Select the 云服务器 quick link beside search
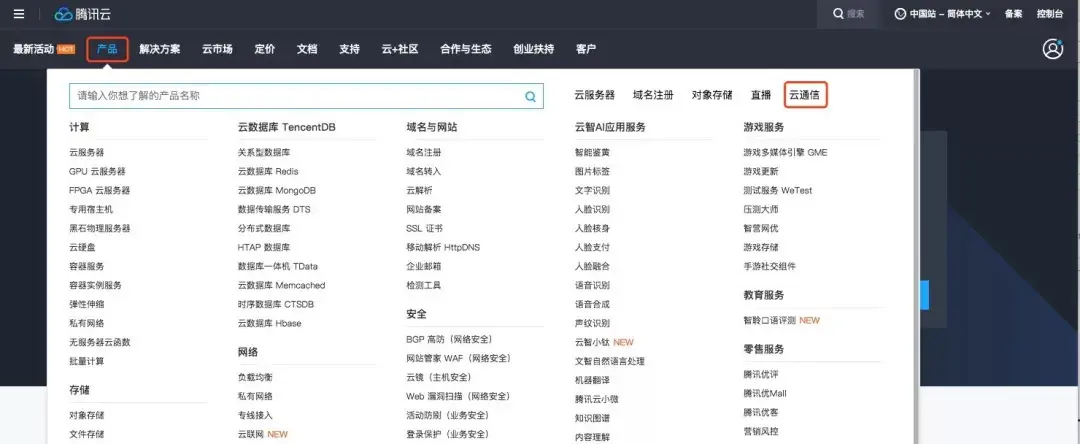1080x444 pixels. 594,95
